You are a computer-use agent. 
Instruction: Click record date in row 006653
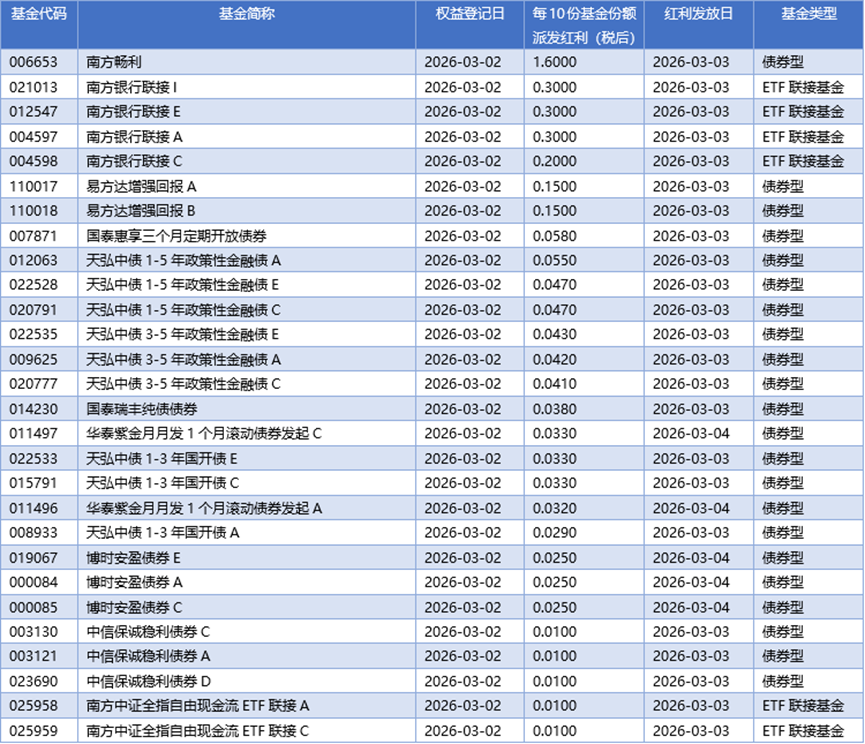tap(462, 62)
